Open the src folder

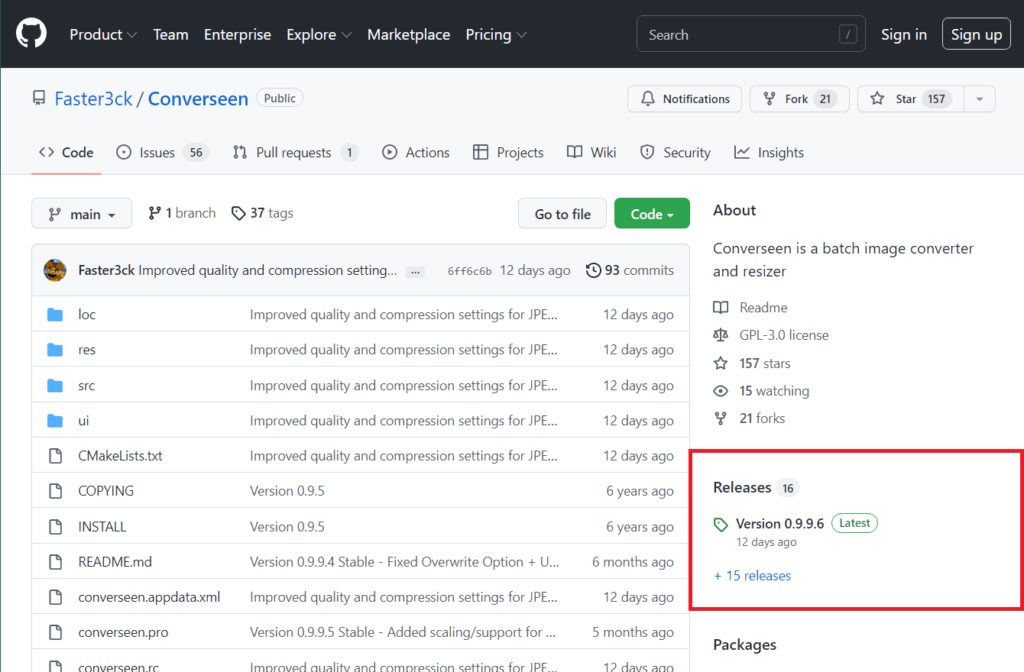click(86, 385)
